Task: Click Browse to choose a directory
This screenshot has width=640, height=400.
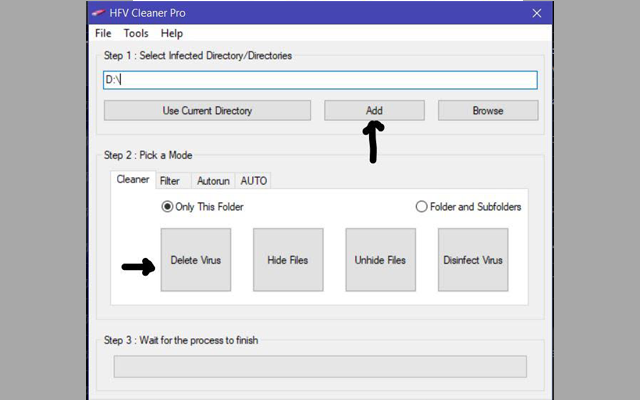Action: pyautogui.click(x=487, y=110)
